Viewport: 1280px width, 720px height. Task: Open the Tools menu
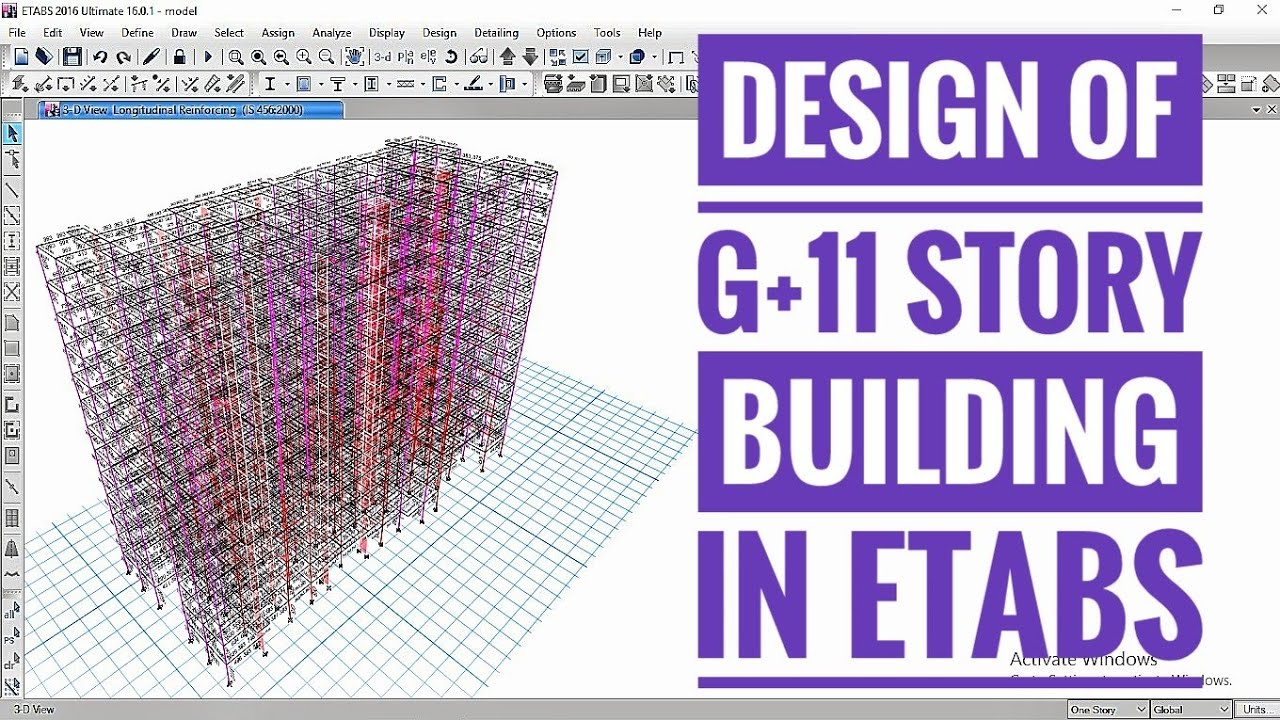(607, 33)
